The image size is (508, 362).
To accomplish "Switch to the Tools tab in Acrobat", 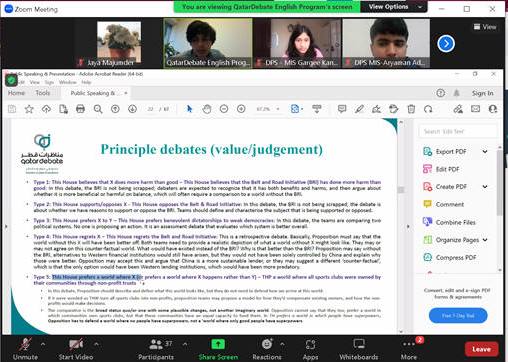I will coord(43,93).
